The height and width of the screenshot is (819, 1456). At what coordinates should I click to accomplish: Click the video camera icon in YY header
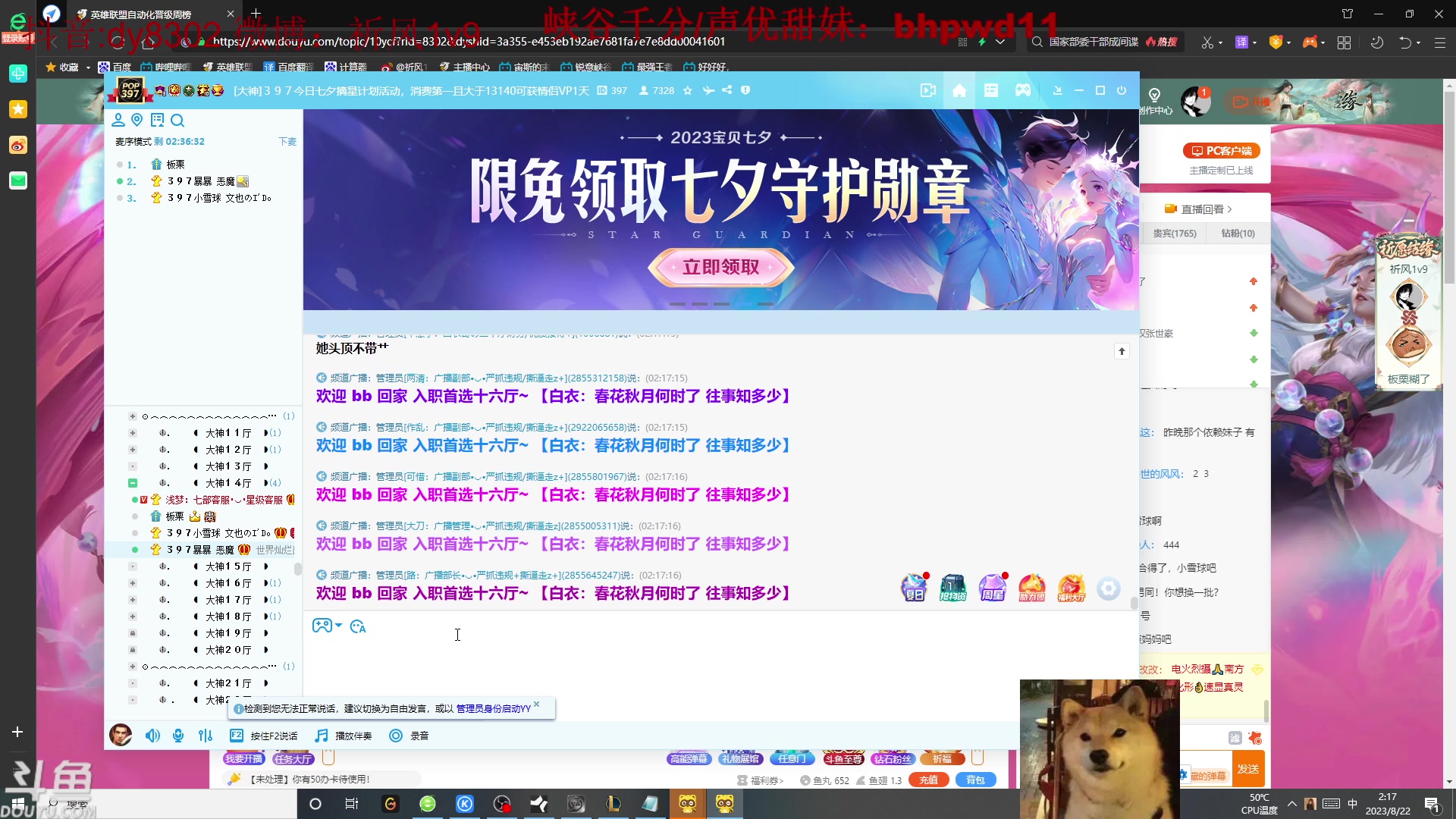coord(928,90)
